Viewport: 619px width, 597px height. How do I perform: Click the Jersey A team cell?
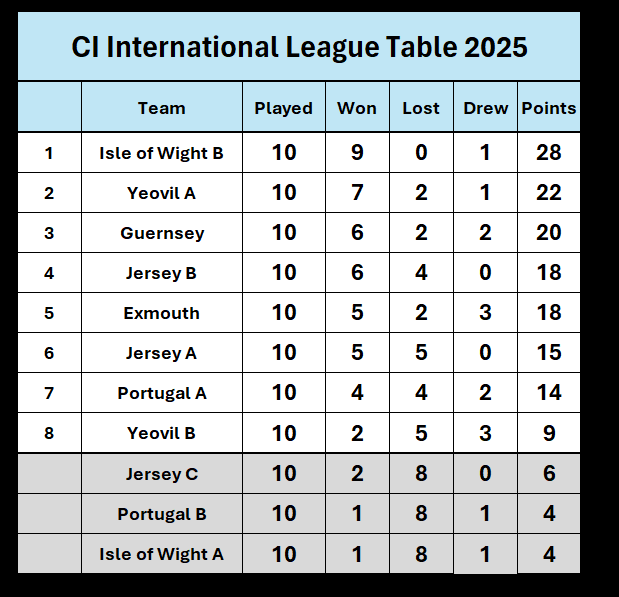coord(161,353)
